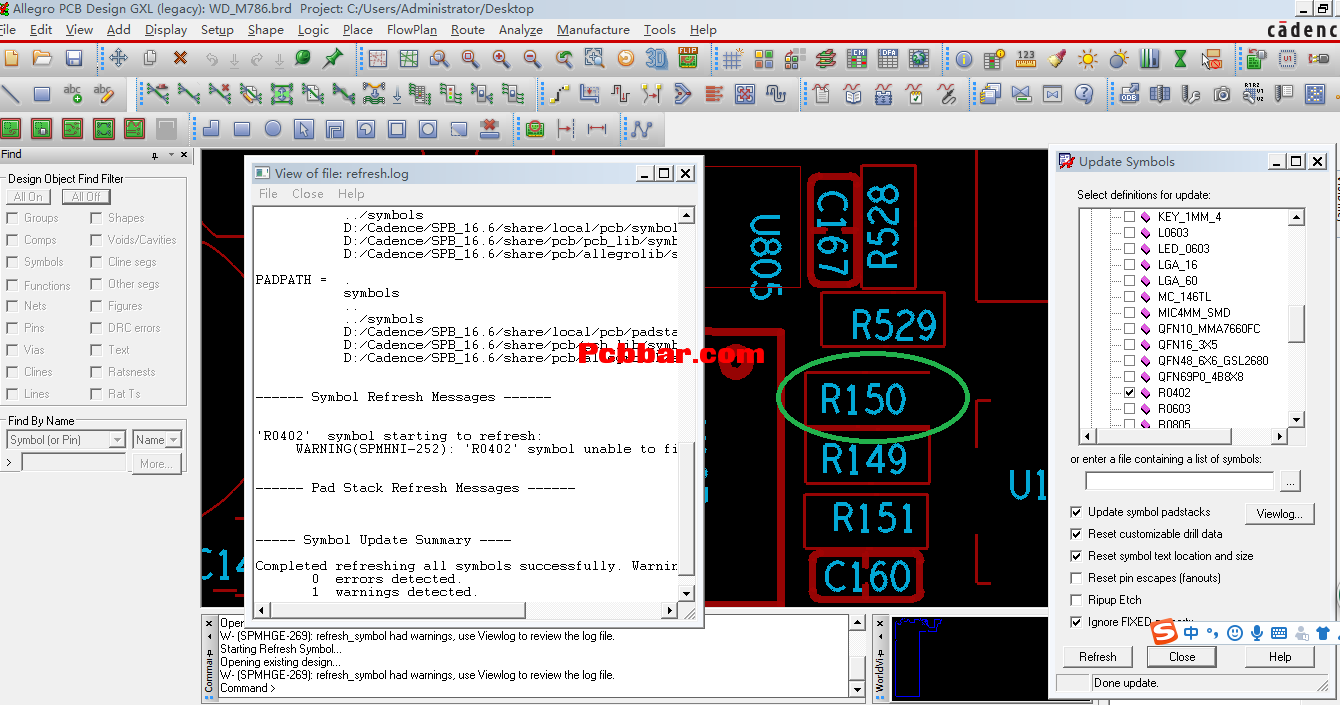The height and width of the screenshot is (705, 1340).
Task: Check the L0603 symbol checkbox
Action: [x=1130, y=233]
